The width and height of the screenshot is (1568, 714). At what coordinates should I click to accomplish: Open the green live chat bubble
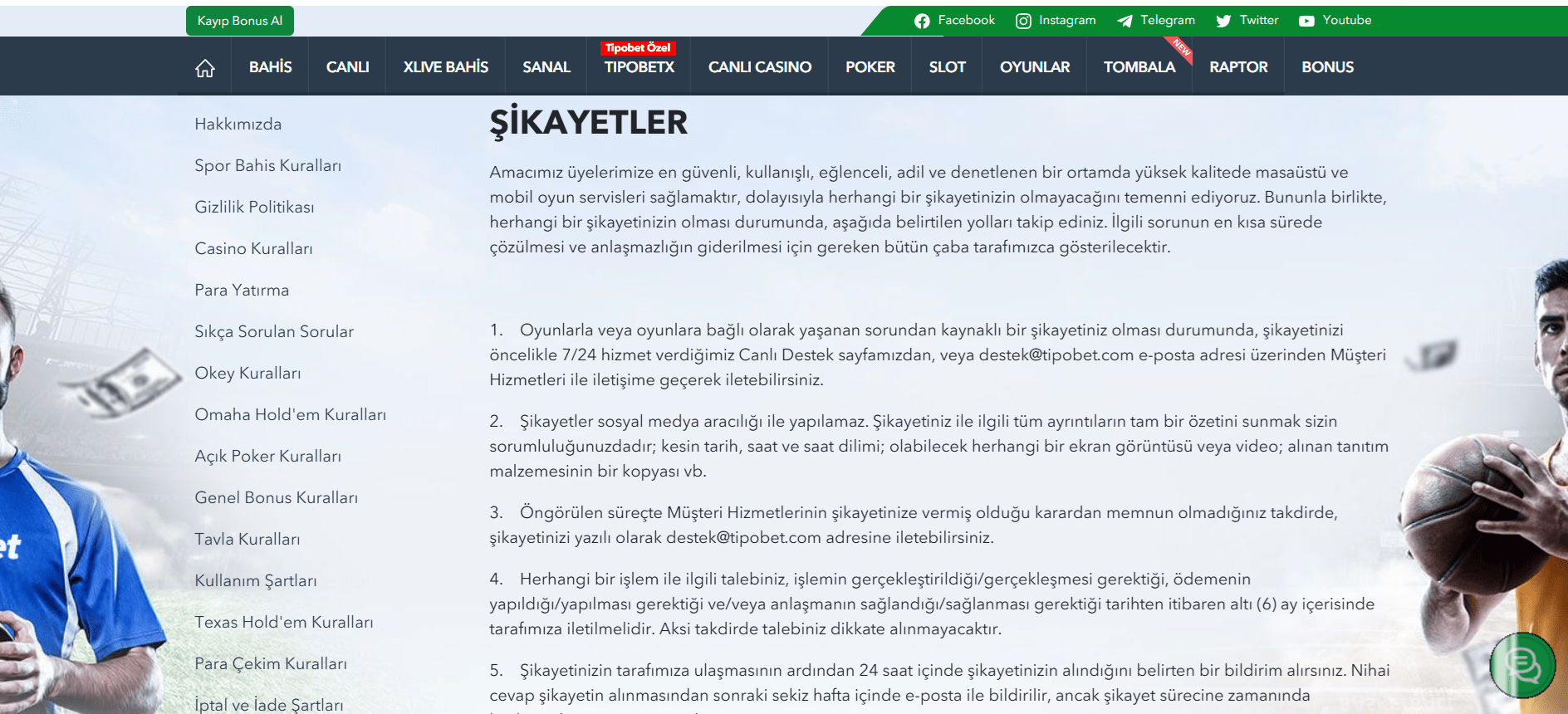coord(1521,665)
